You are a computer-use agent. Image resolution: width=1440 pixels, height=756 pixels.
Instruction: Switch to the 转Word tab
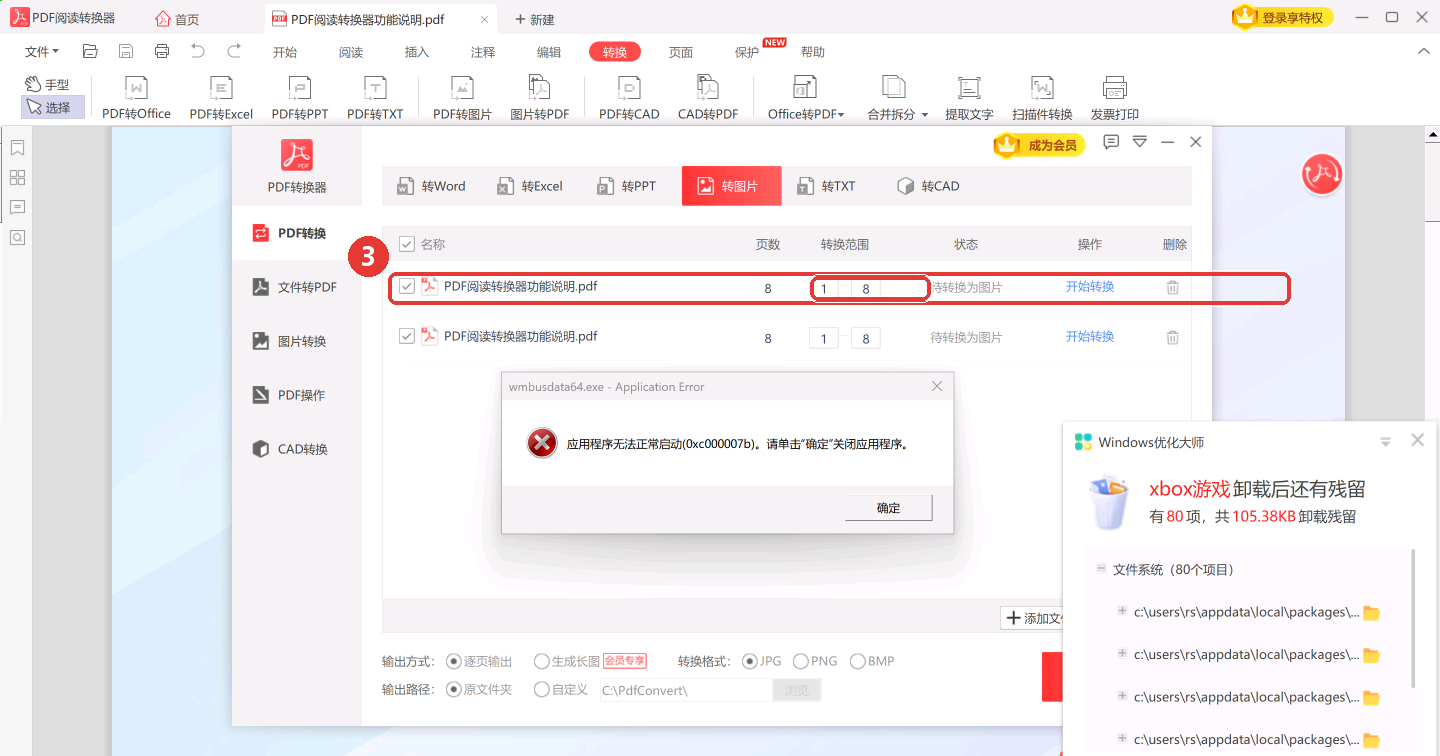coord(432,186)
